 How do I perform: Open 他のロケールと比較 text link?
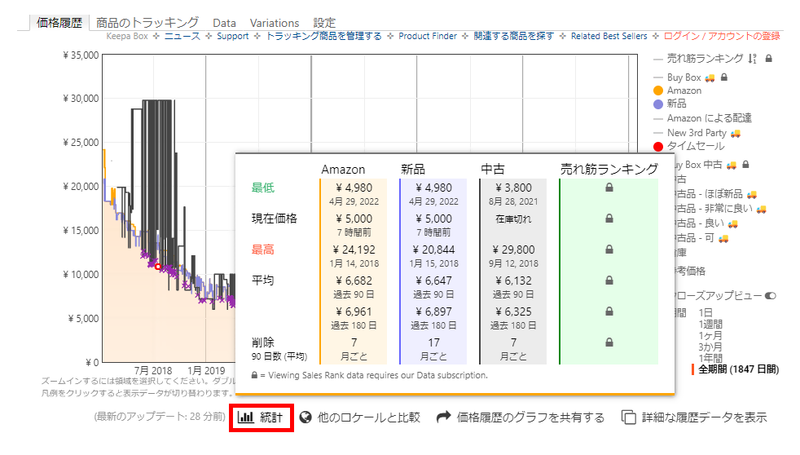coord(369,417)
